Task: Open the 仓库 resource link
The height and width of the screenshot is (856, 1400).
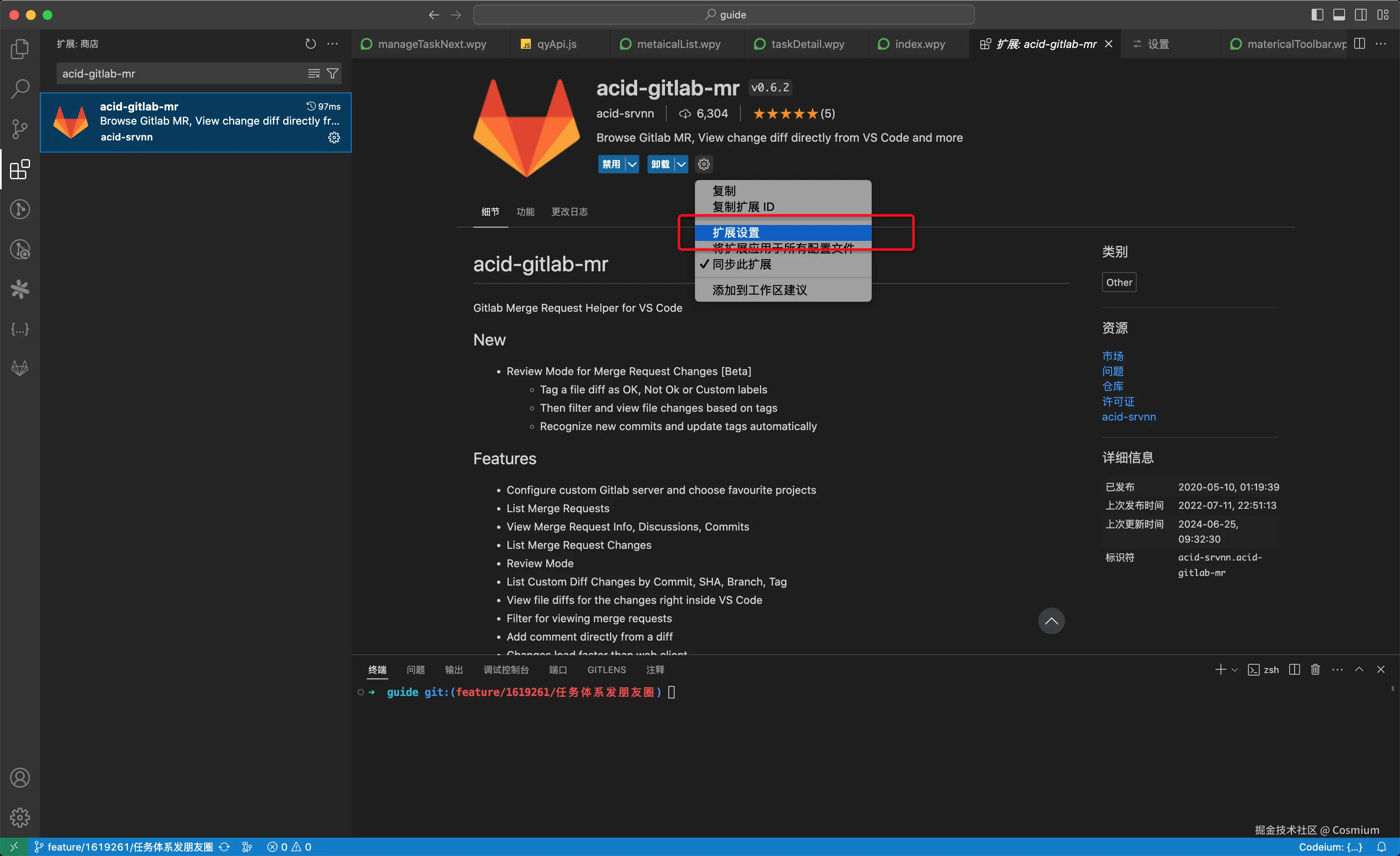Action: 1112,386
